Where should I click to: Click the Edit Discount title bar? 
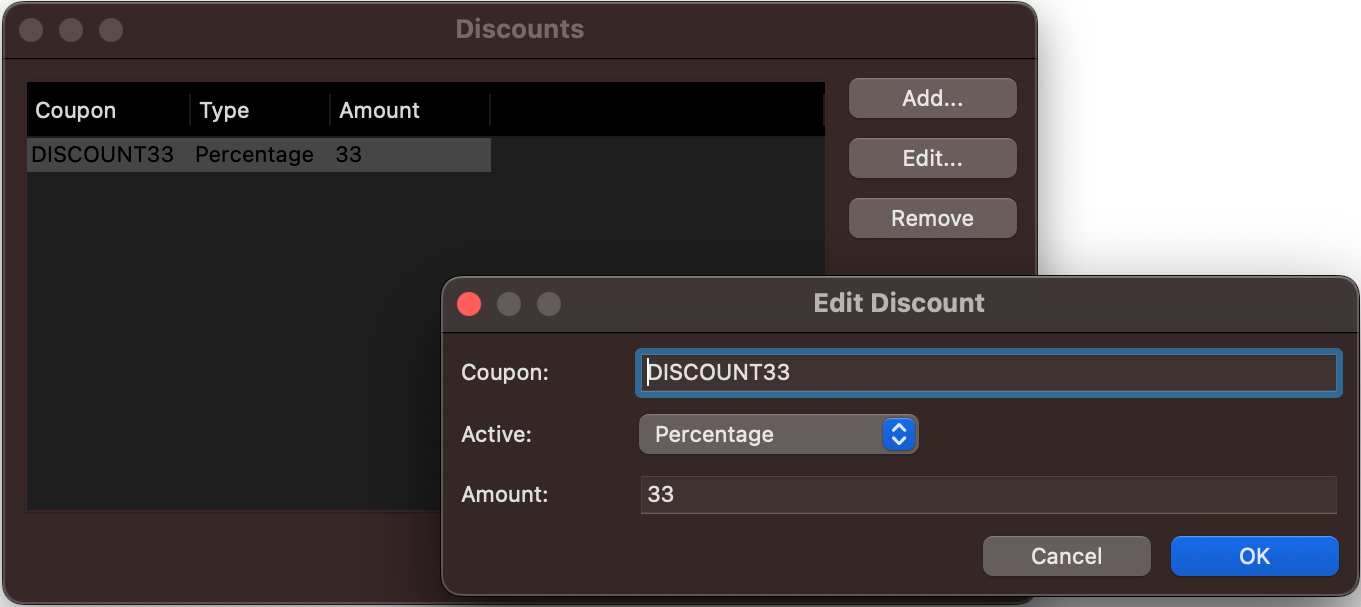pyautogui.click(x=899, y=303)
